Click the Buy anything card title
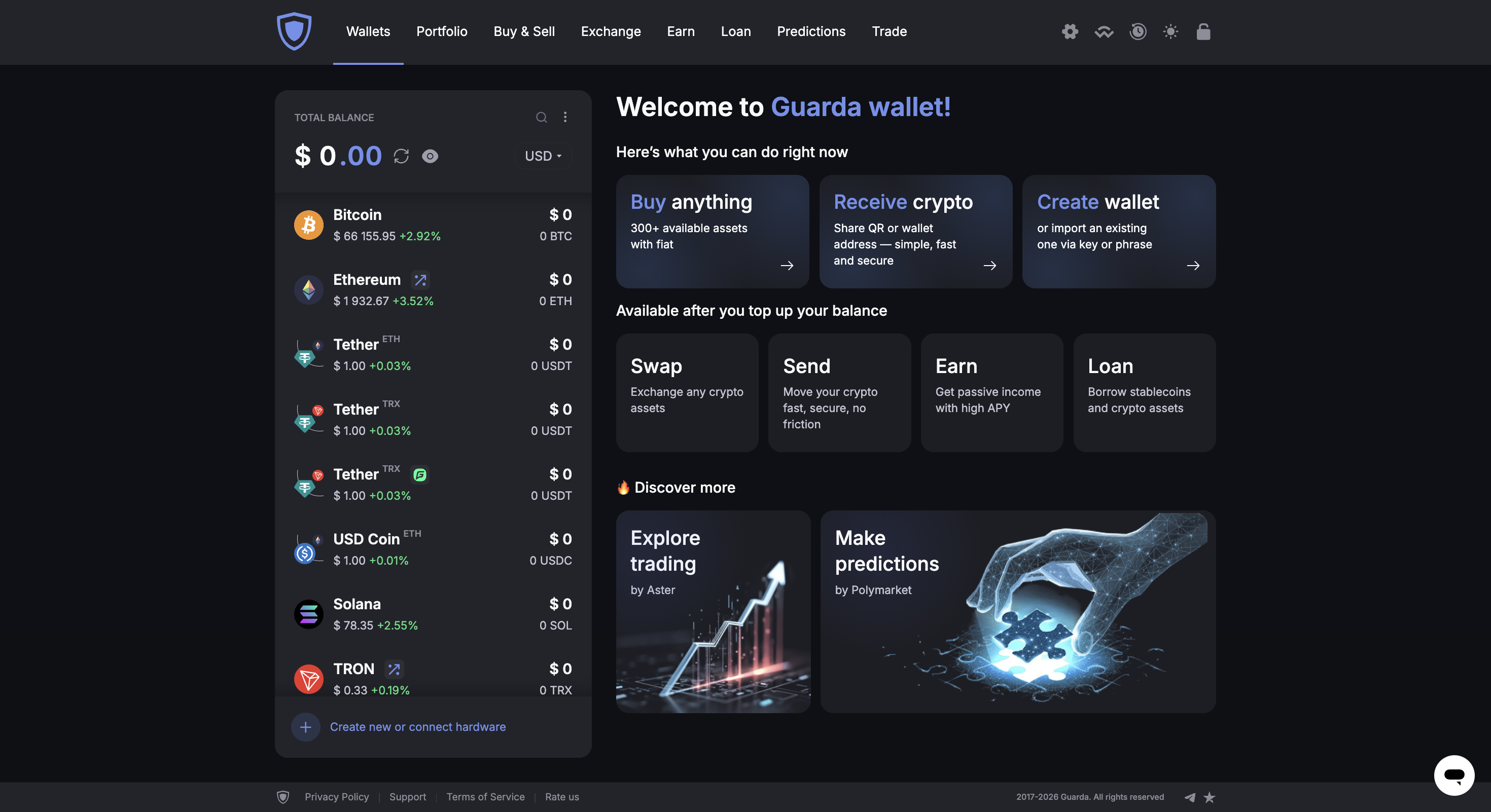The width and height of the screenshot is (1491, 812). coord(691,202)
